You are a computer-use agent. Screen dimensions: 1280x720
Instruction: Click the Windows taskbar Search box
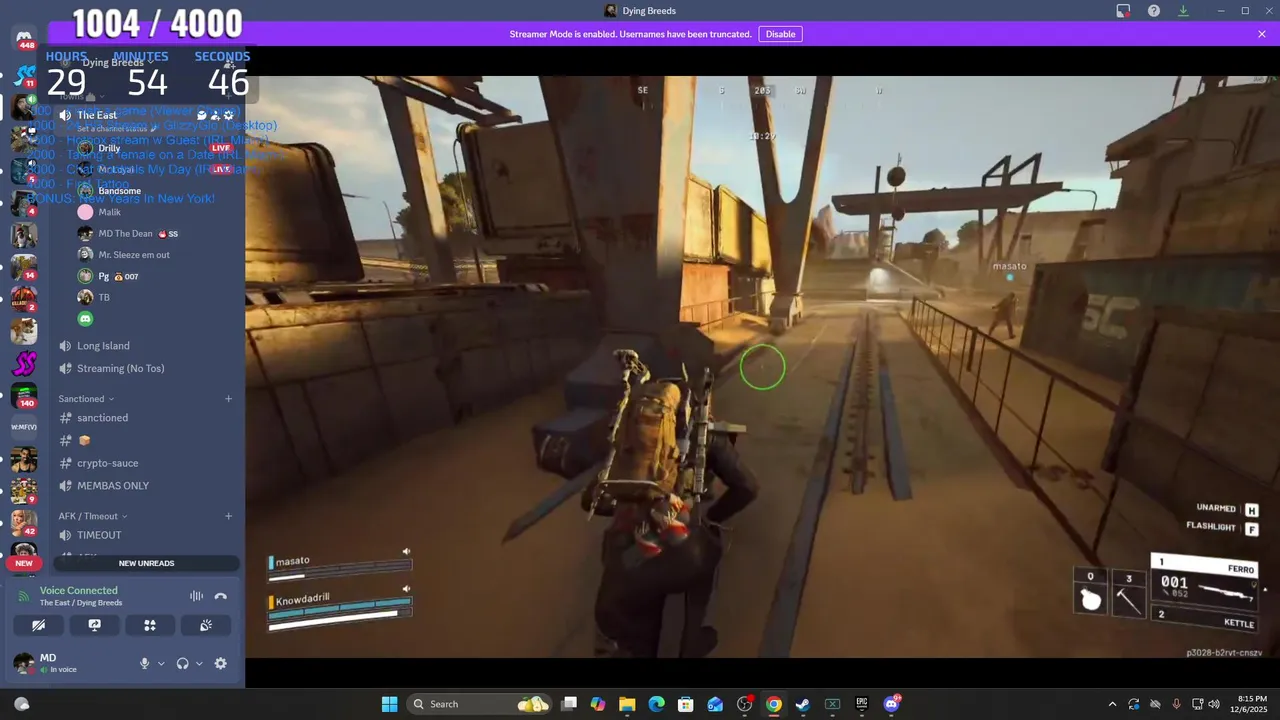pos(480,704)
